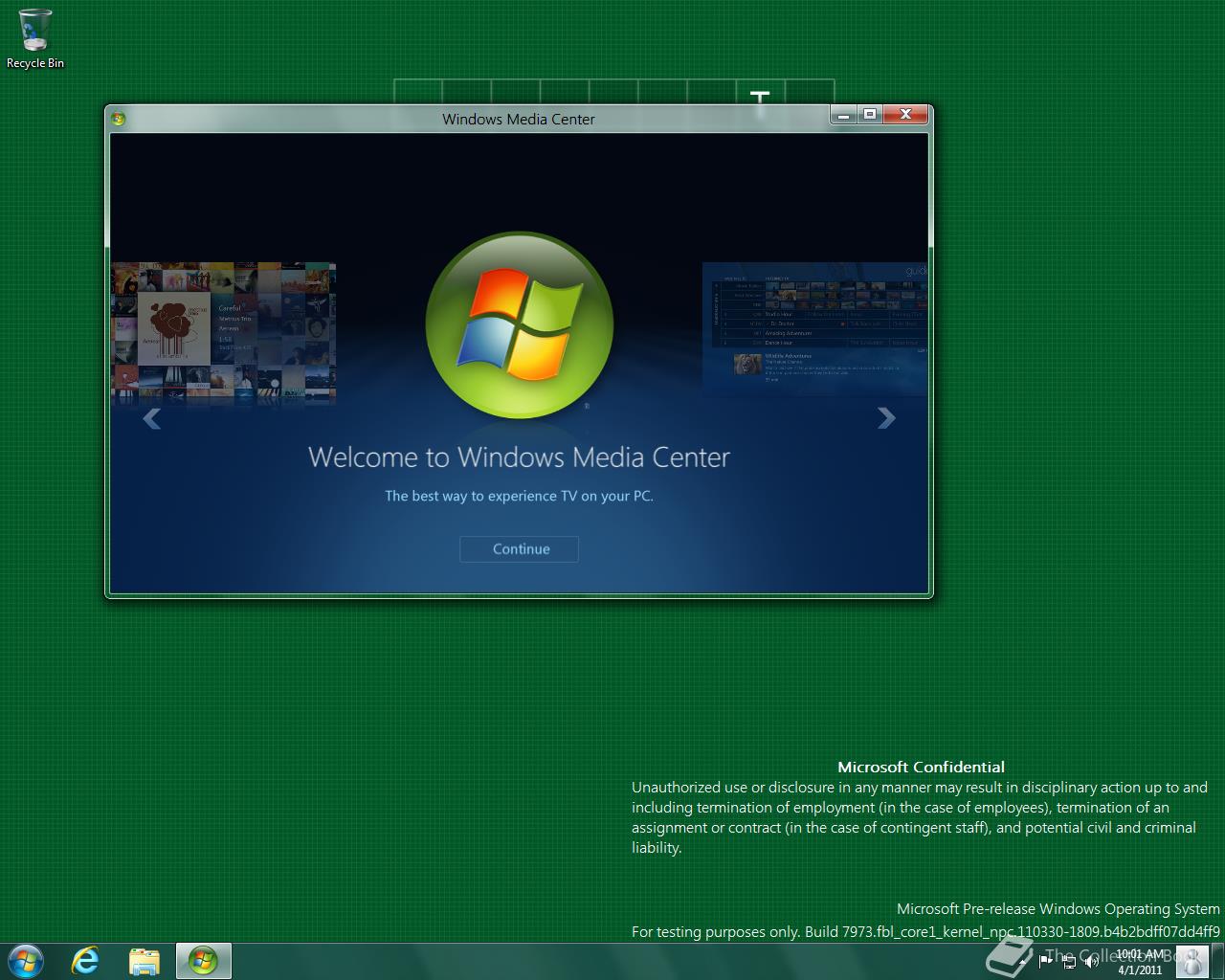Open Windows Explorer from the taskbar

tap(145, 960)
